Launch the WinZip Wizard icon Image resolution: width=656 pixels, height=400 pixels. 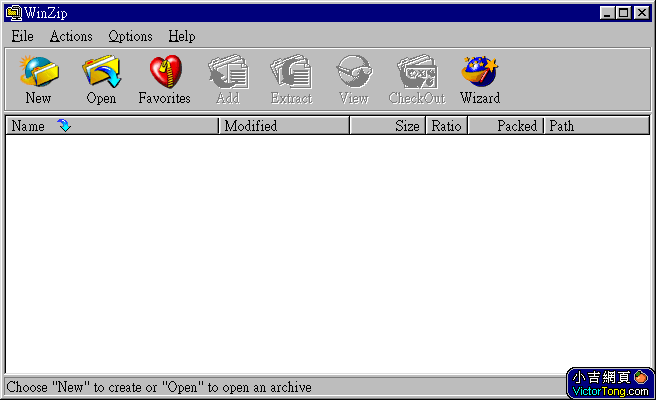pos(480,72)
